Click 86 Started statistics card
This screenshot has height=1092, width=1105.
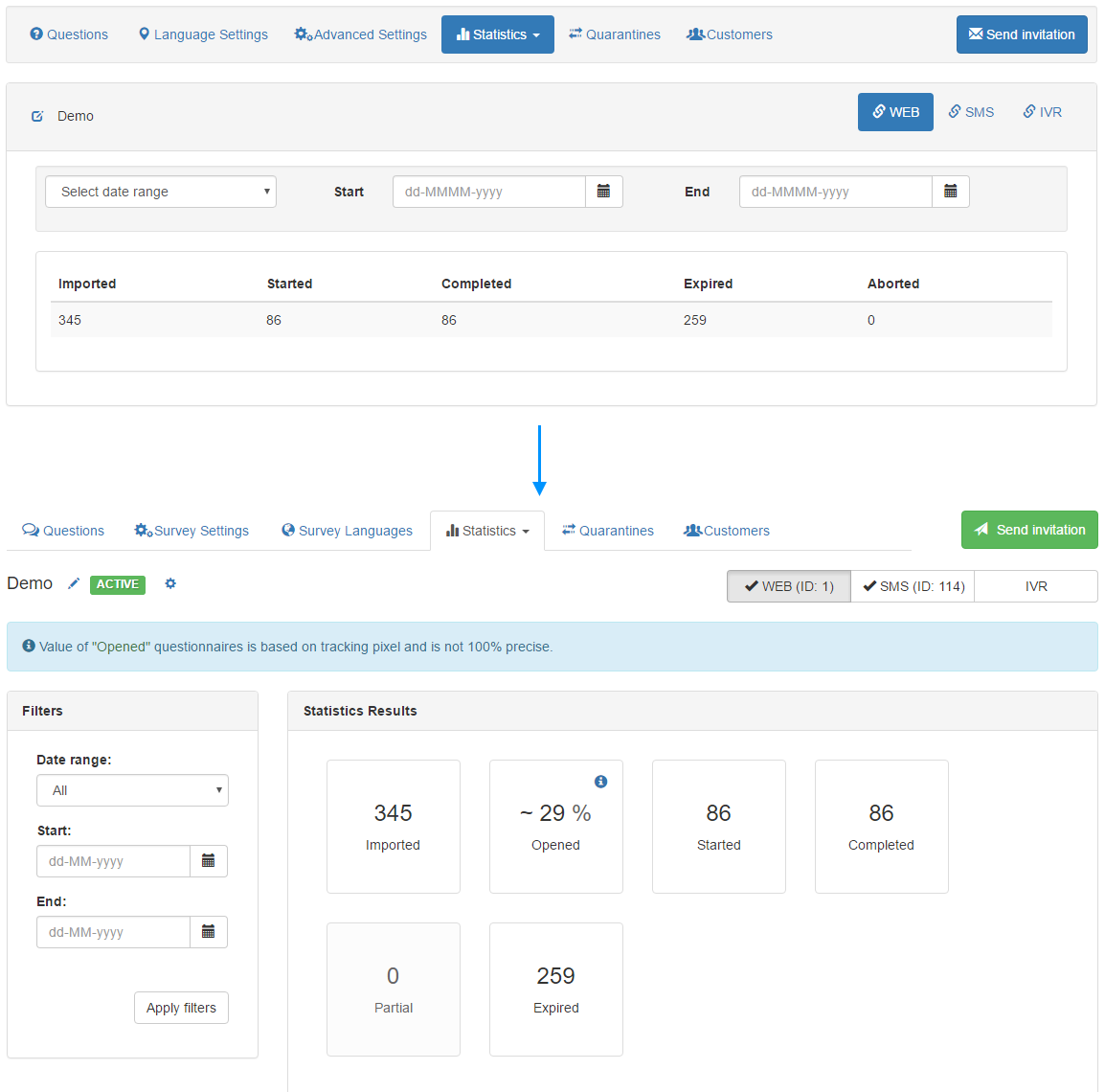coord(719,827)
